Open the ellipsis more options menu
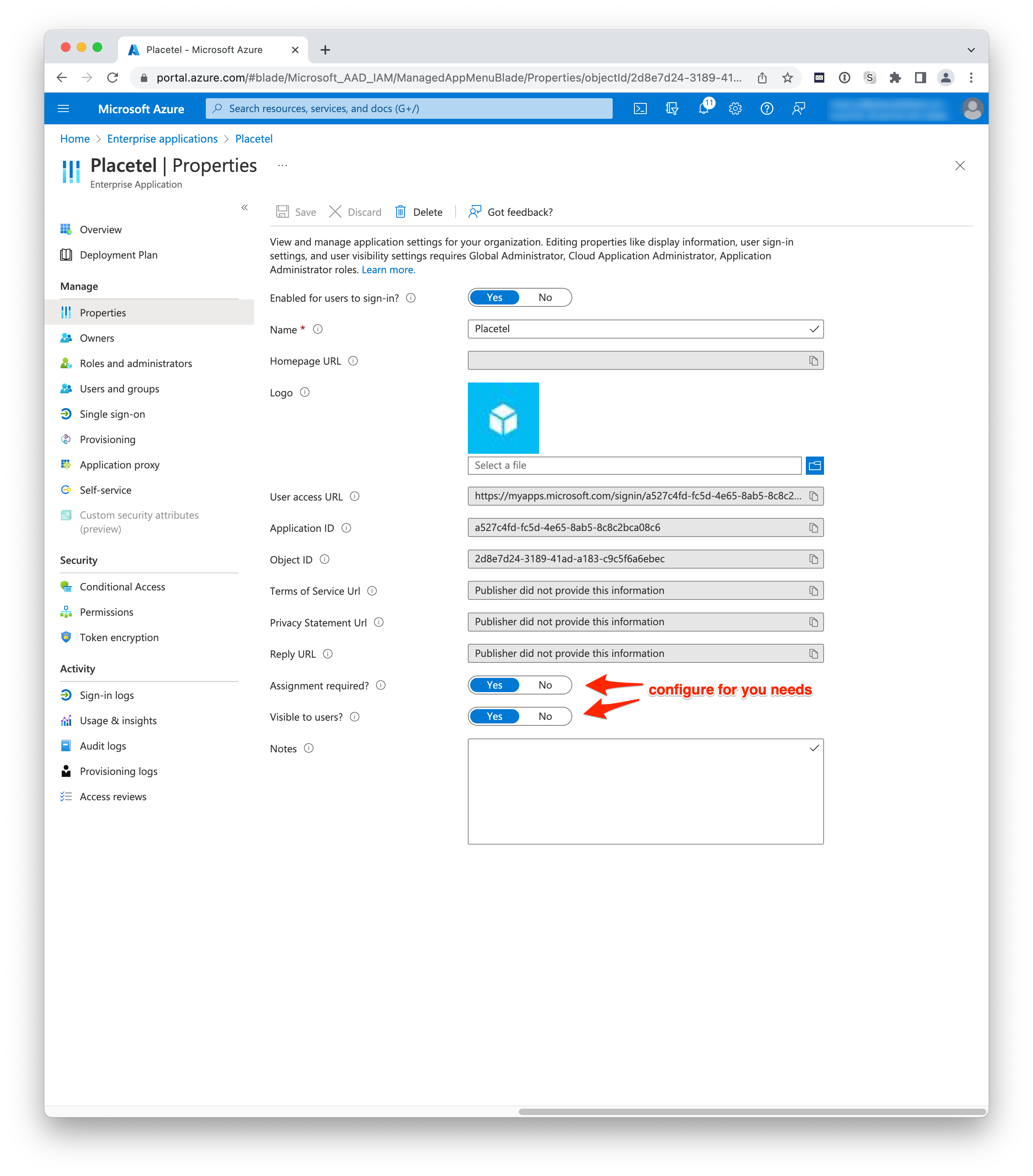The image size is (1033, 1176). 283,166
